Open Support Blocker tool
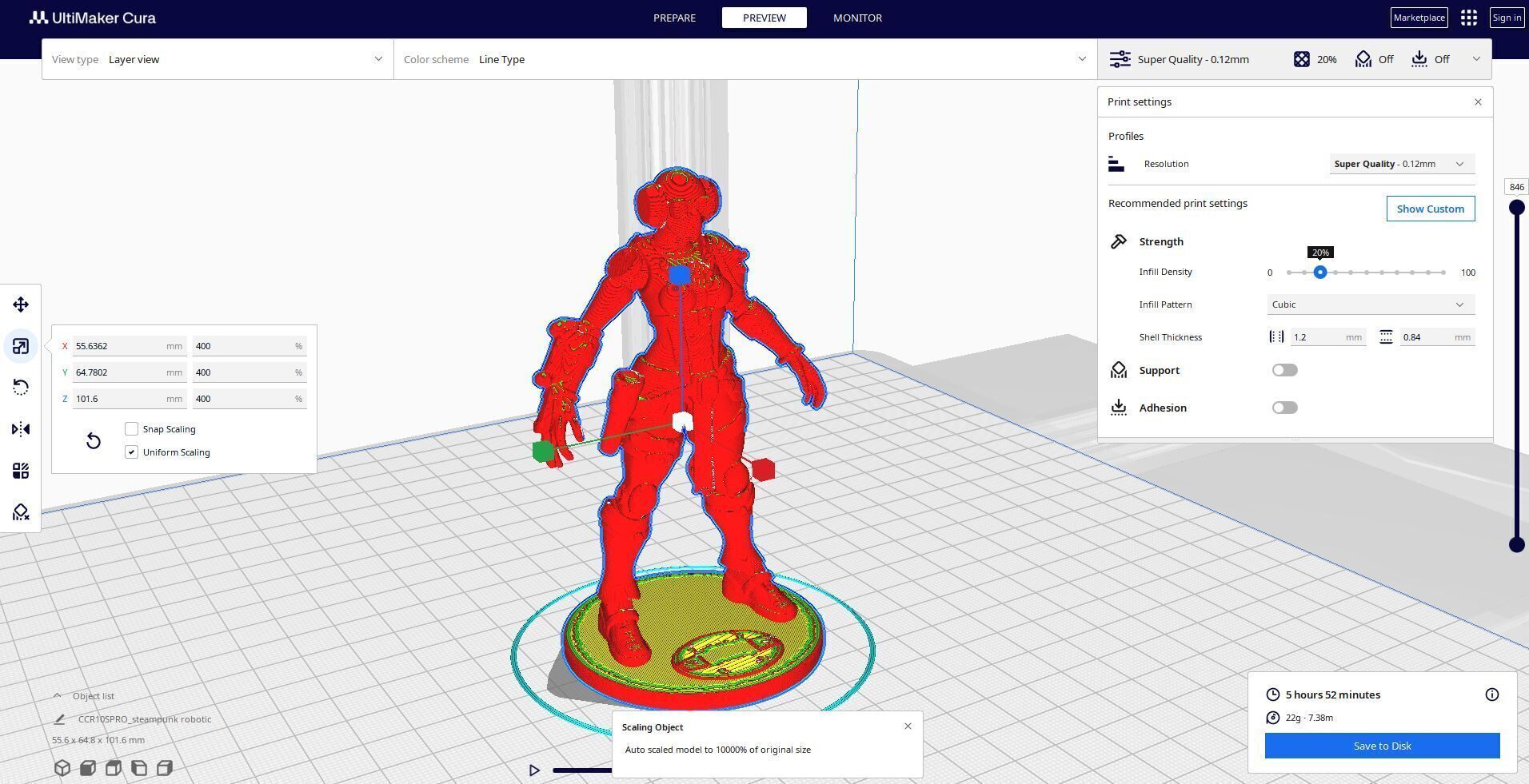The image size is (1529, 784). [x=21, y=512]
